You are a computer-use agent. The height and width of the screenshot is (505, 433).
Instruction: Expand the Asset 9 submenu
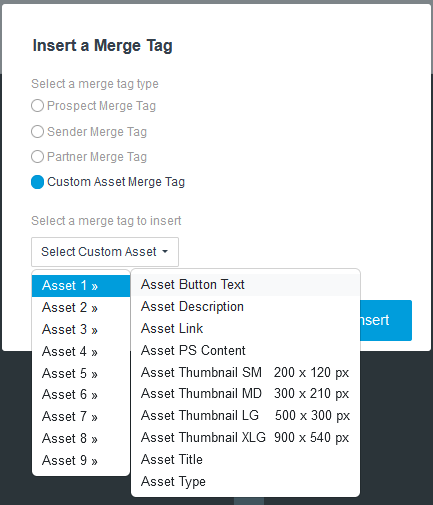click(x=81, y=461)
